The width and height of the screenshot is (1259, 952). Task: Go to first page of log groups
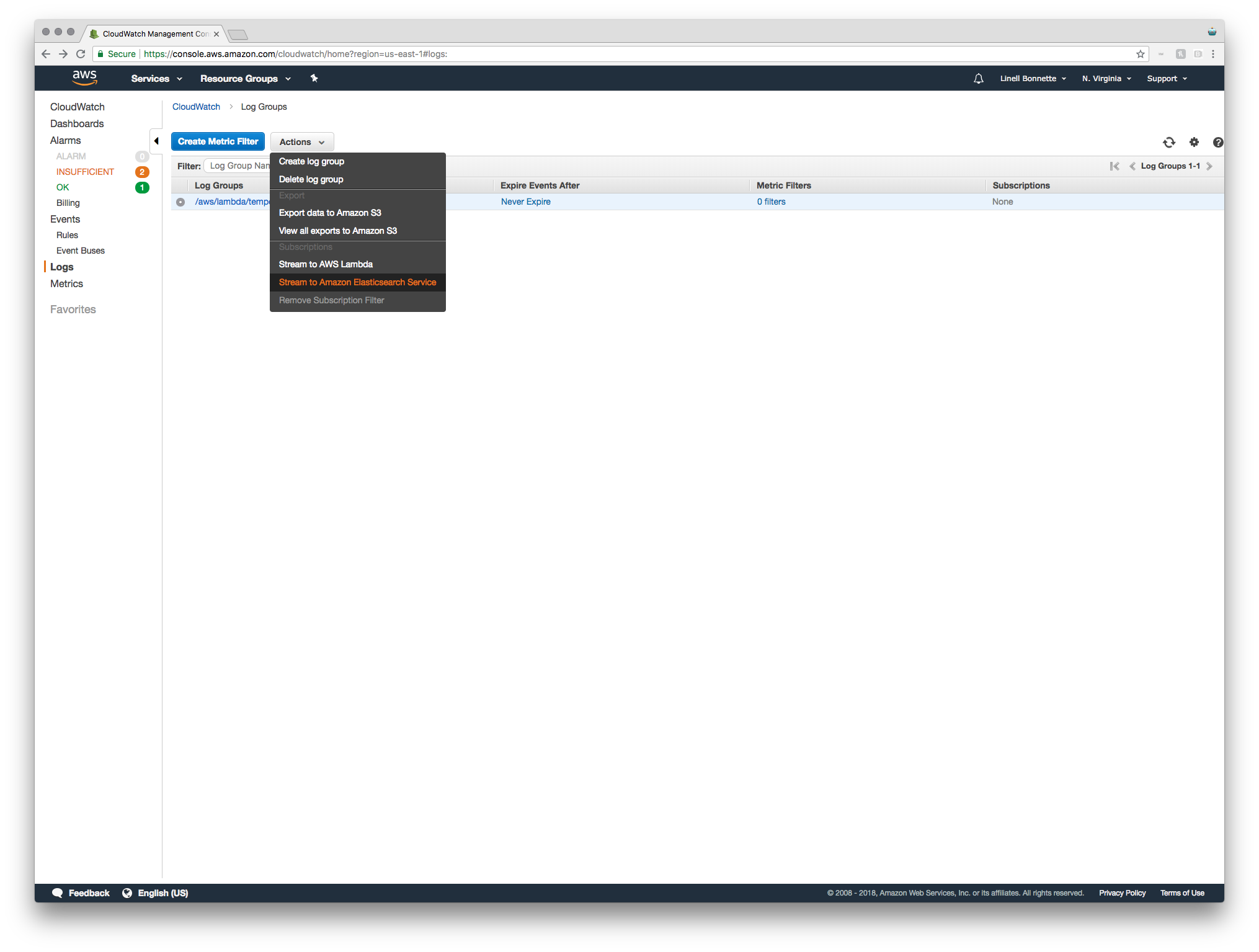pos(1114,166)
